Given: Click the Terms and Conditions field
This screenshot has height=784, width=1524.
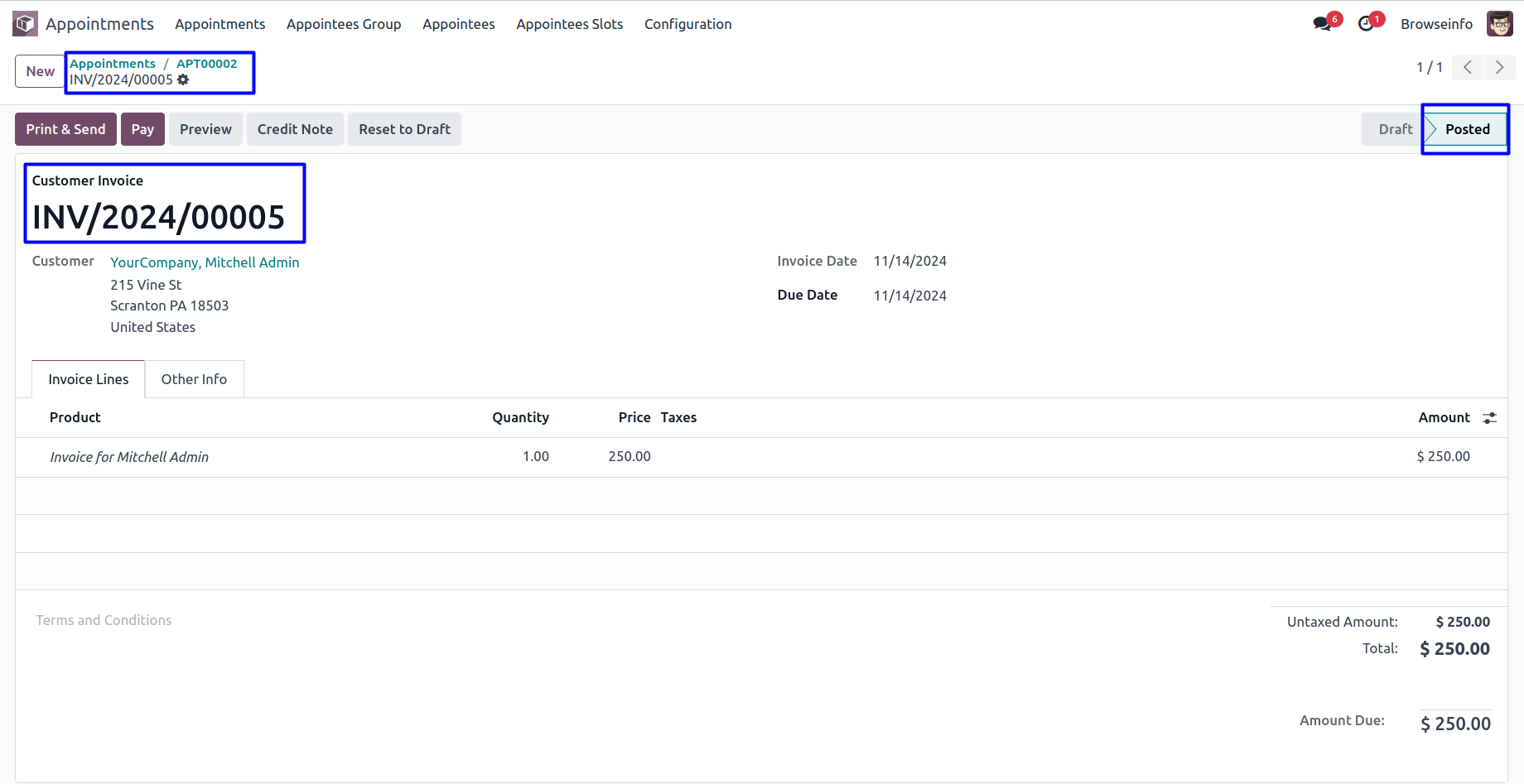Looking at the screenshot, I should pyautogui.click(x=104, y=620).
